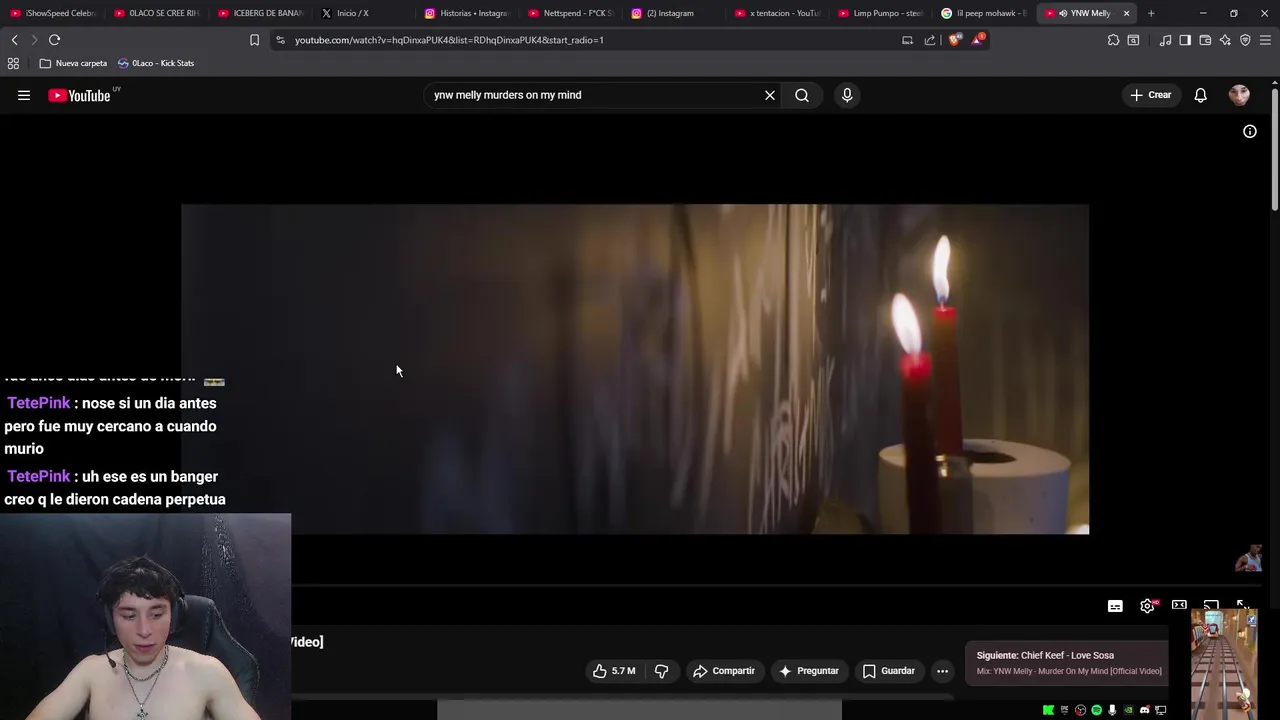Open the player settings gear
The width and height of the screenshot is (1280, 720).
click(x=1147, y=606)
